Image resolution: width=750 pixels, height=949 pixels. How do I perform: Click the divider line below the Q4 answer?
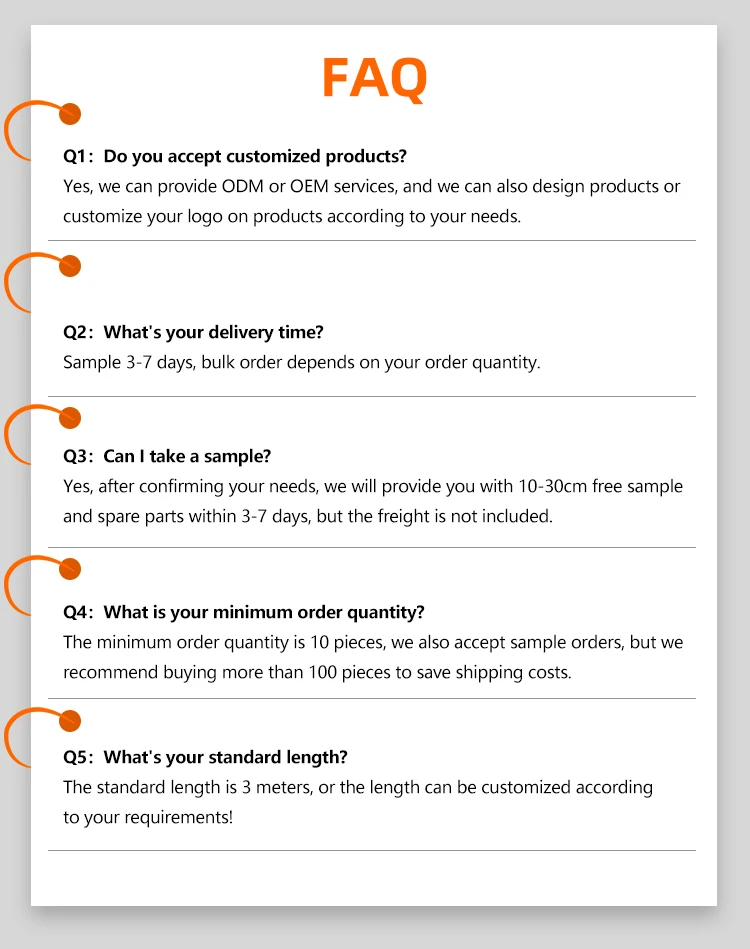372,698
